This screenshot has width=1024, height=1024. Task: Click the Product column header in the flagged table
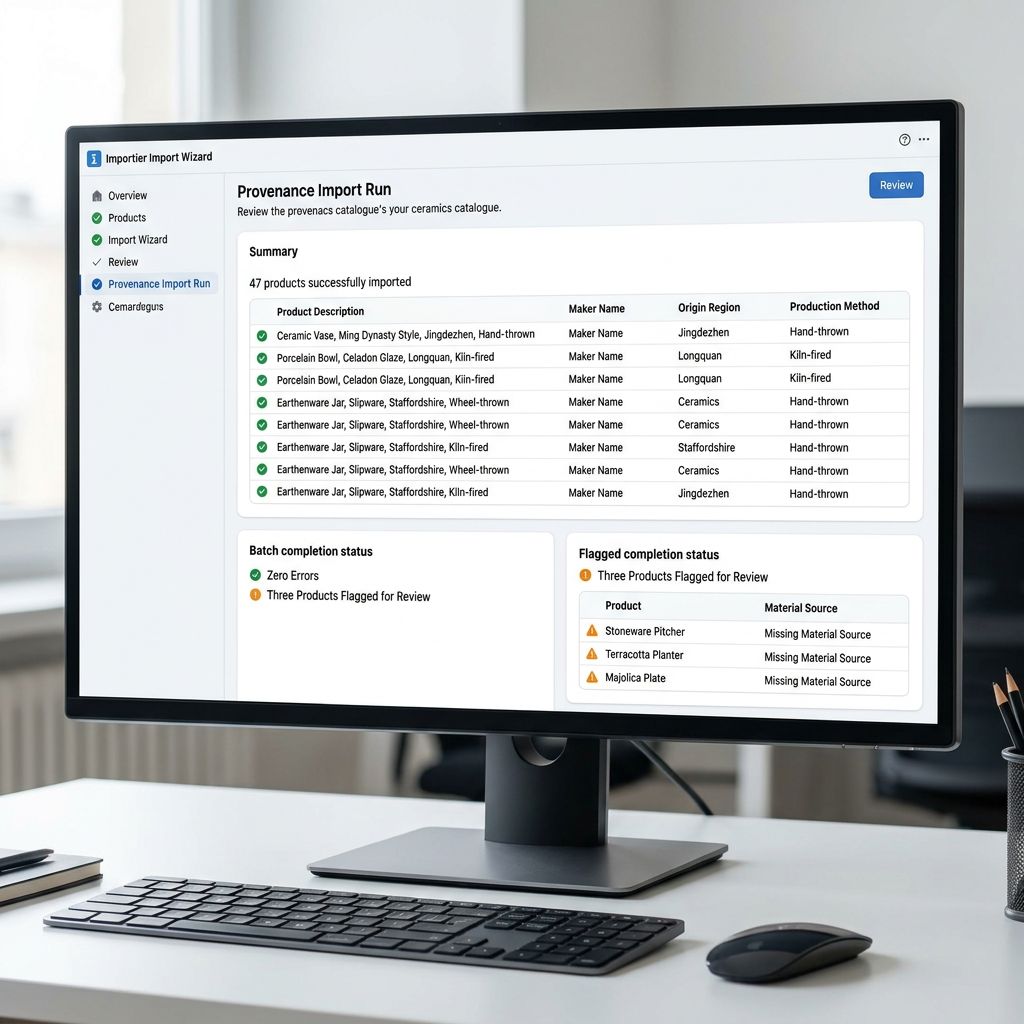[623, 606]
